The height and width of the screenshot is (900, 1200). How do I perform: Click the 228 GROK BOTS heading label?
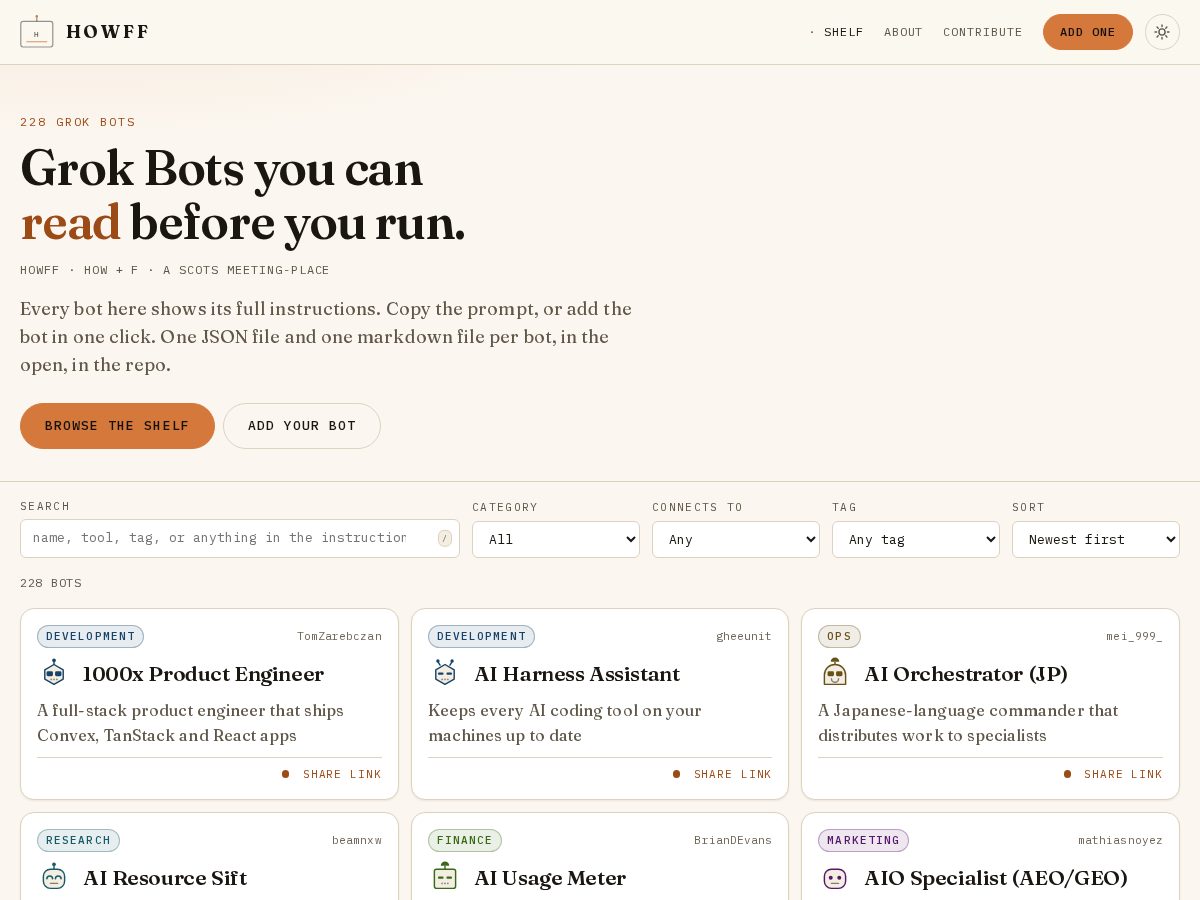click(x=78, y=122)
